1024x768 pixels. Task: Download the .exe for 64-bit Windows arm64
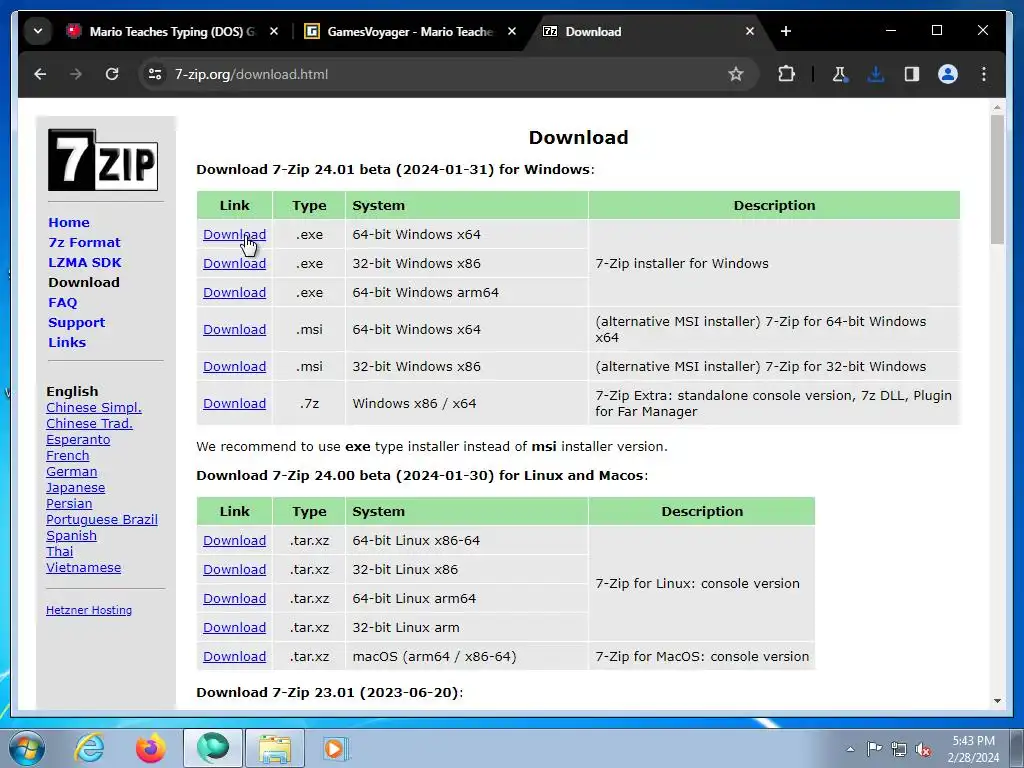(x=234, y=293)
